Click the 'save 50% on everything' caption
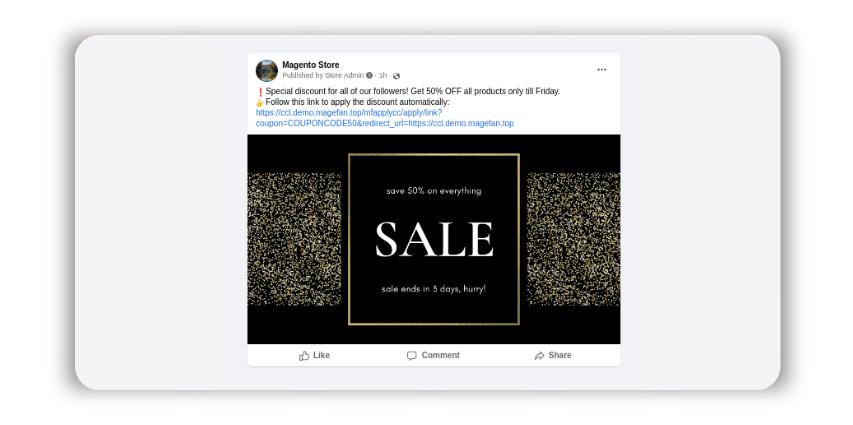This screenshot has height=425, width=853. 434,191
